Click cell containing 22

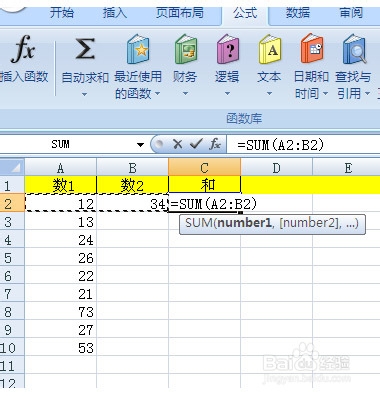coord(60,276)
